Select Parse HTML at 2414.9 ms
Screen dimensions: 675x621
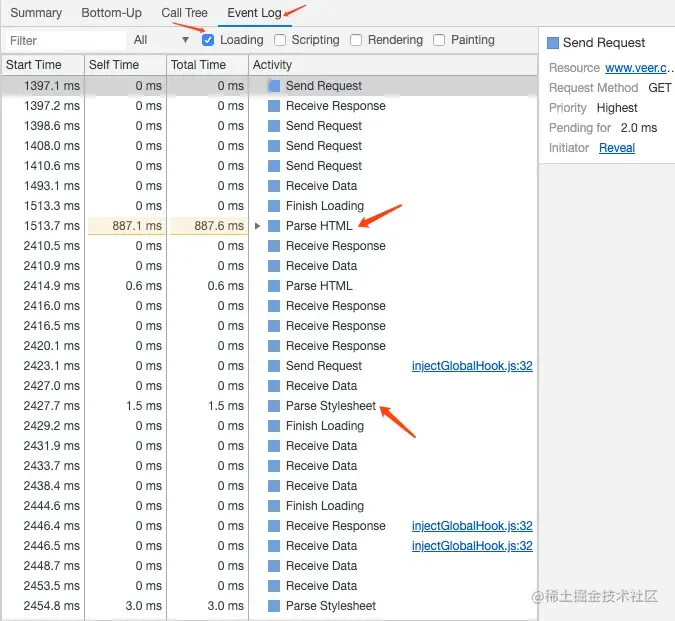(269, 286)
